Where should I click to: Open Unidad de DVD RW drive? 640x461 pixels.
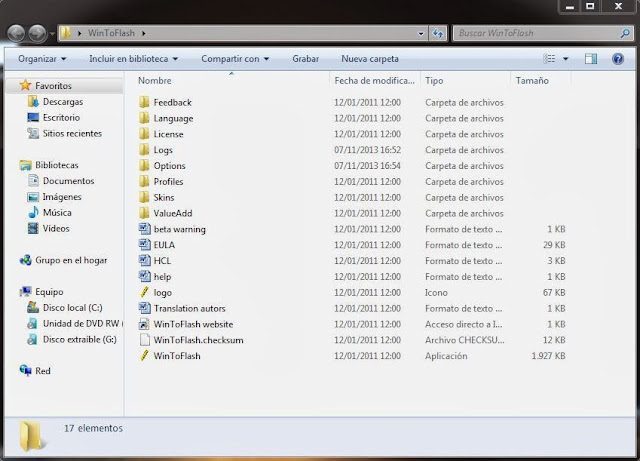tap(81, 323)
